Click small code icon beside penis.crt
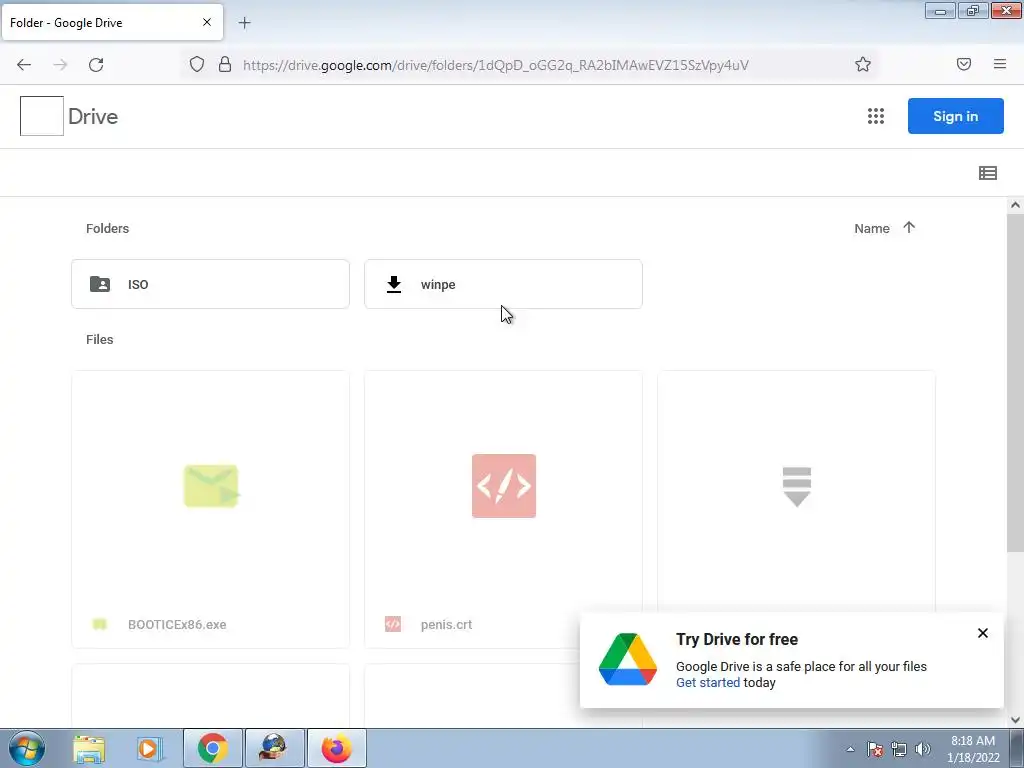1024x768 pixels. [x=392, y=624]
